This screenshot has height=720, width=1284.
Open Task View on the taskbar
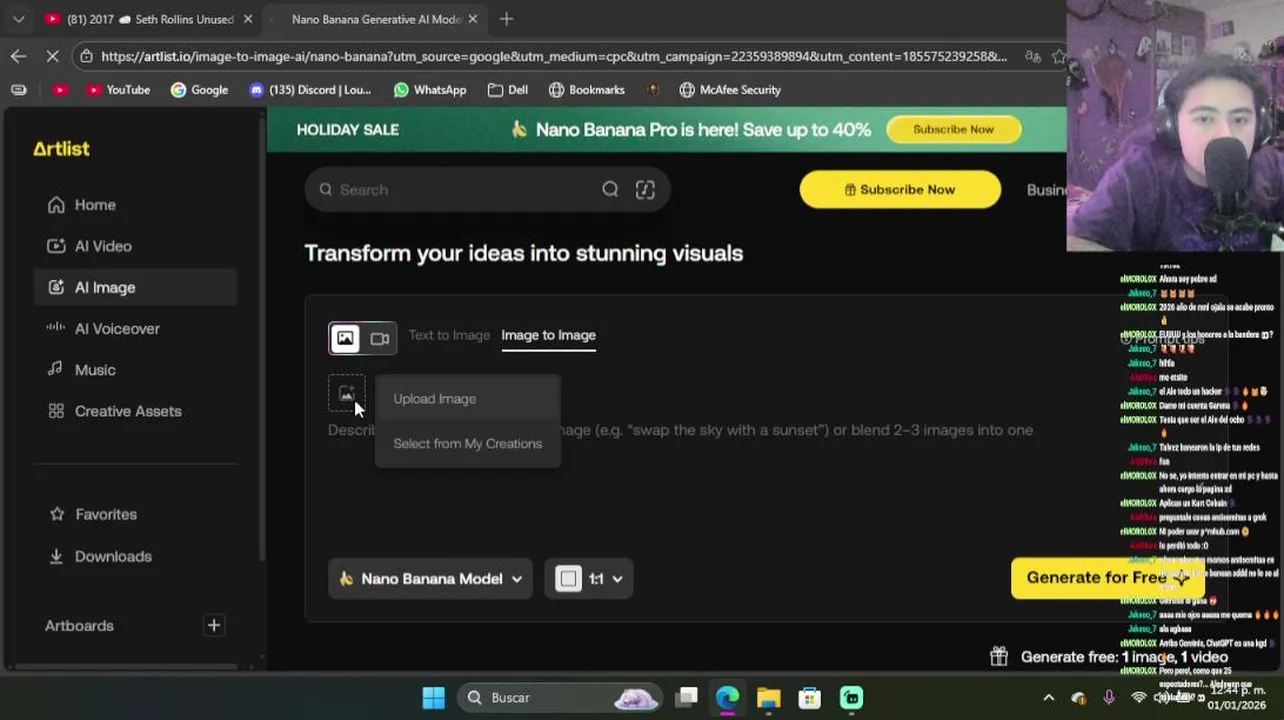point(686,697)
